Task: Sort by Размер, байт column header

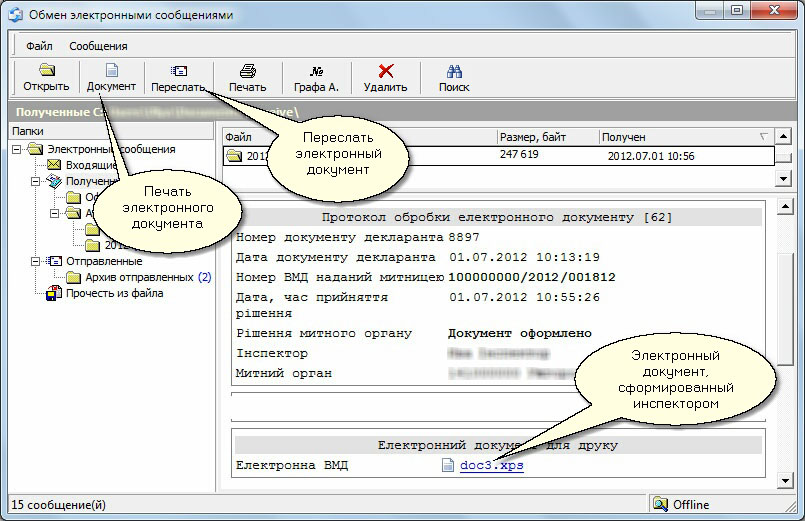Action: [x=548, y=137]
